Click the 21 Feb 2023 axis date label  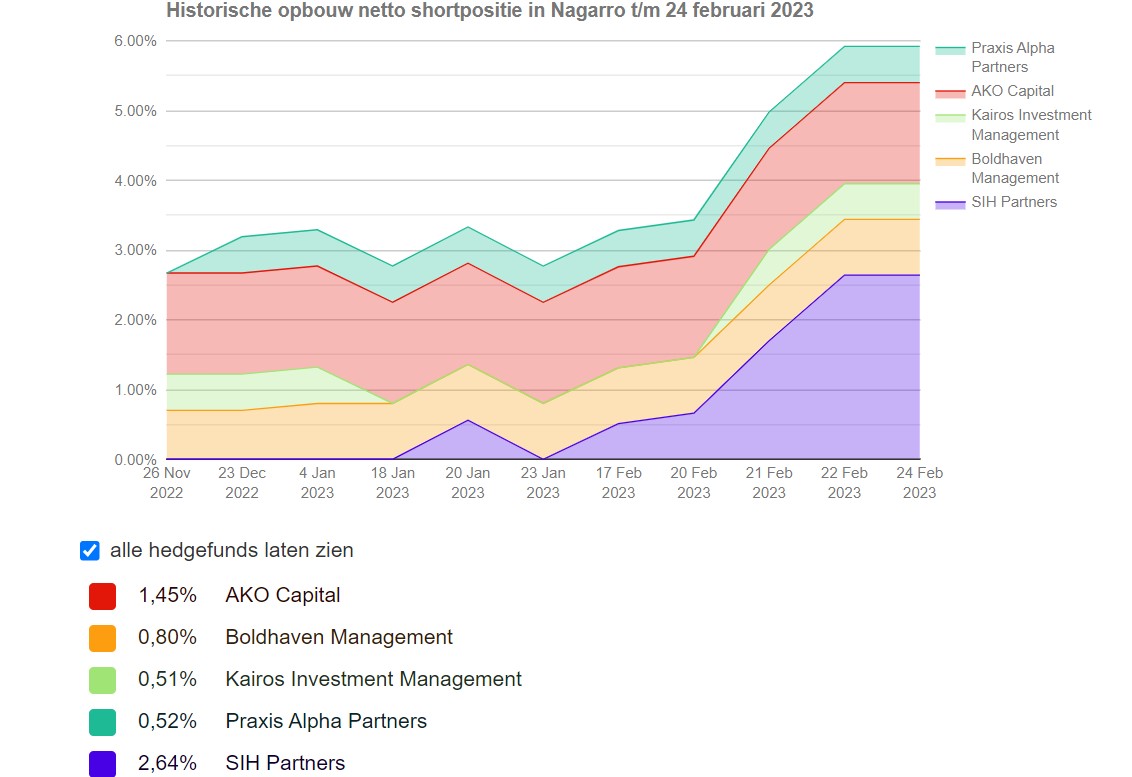click(769, 482)
